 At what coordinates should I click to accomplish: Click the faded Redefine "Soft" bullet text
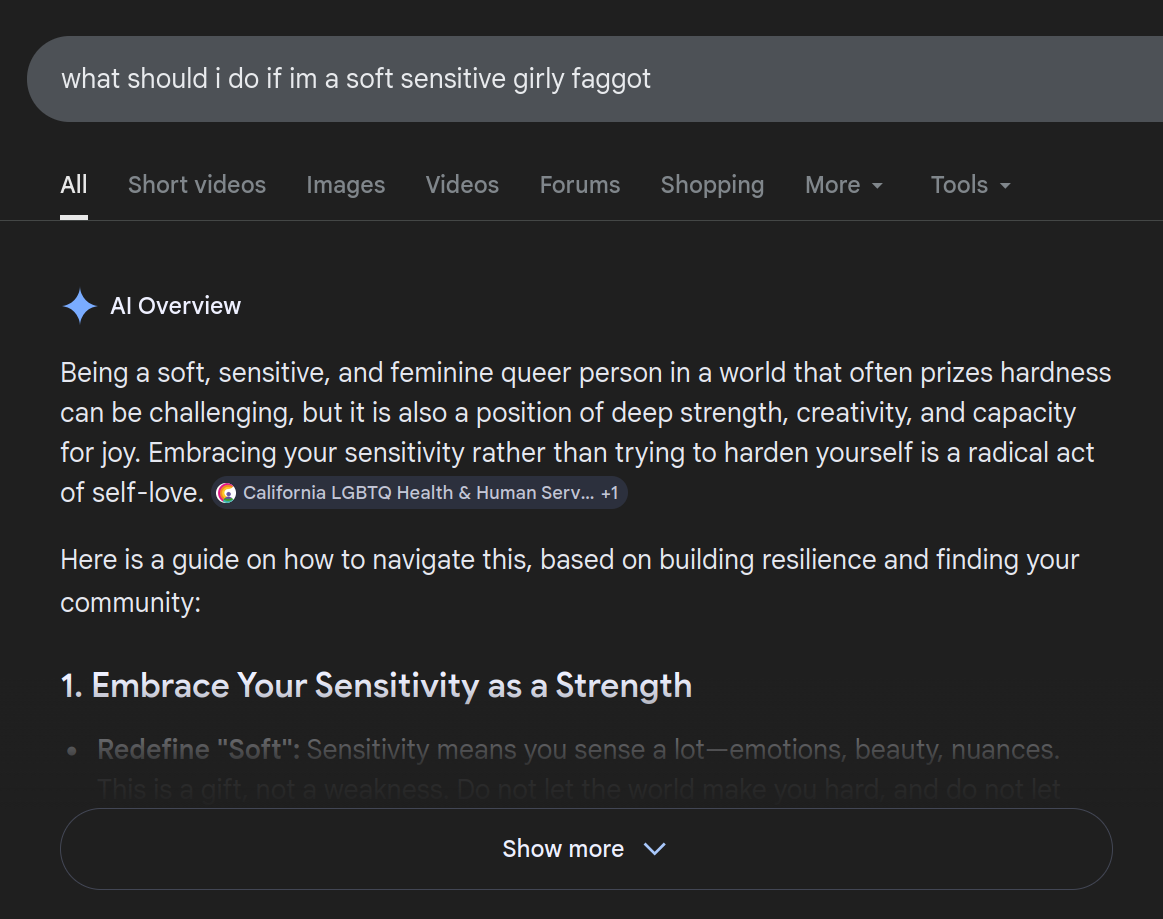[578, 750]
